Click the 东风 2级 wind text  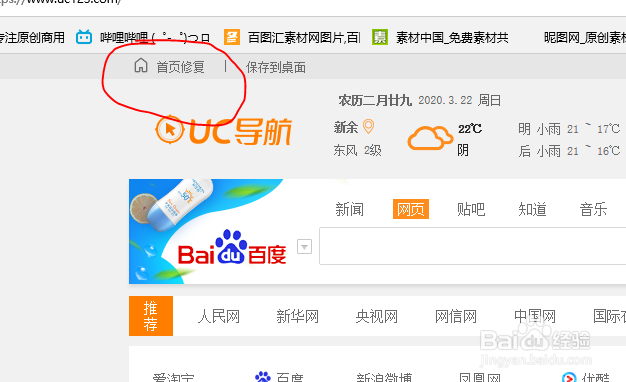click(358, 150)
